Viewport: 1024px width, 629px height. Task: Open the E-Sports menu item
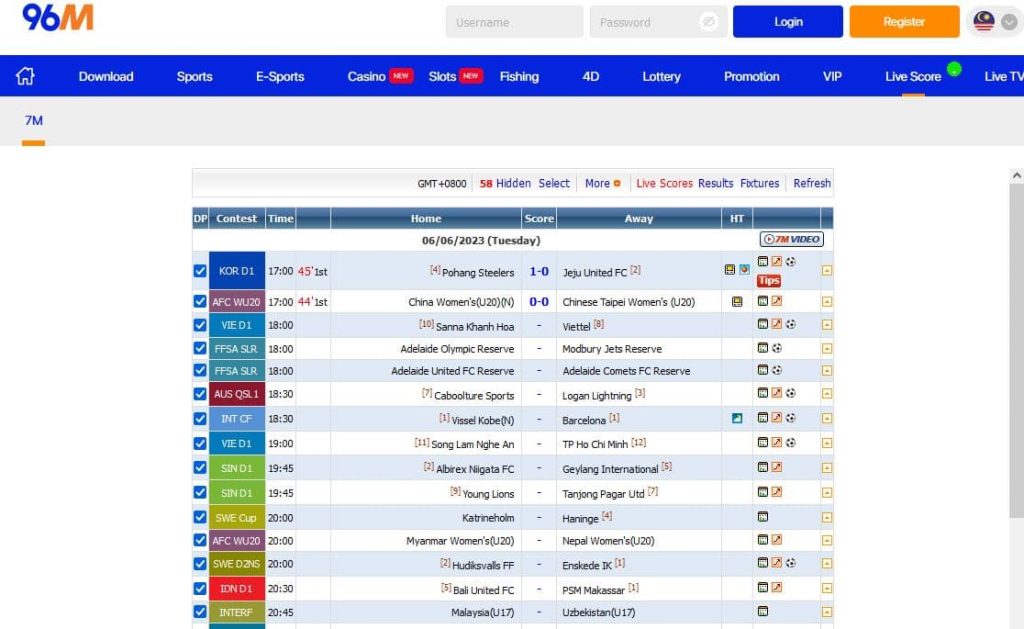point(280,76)
